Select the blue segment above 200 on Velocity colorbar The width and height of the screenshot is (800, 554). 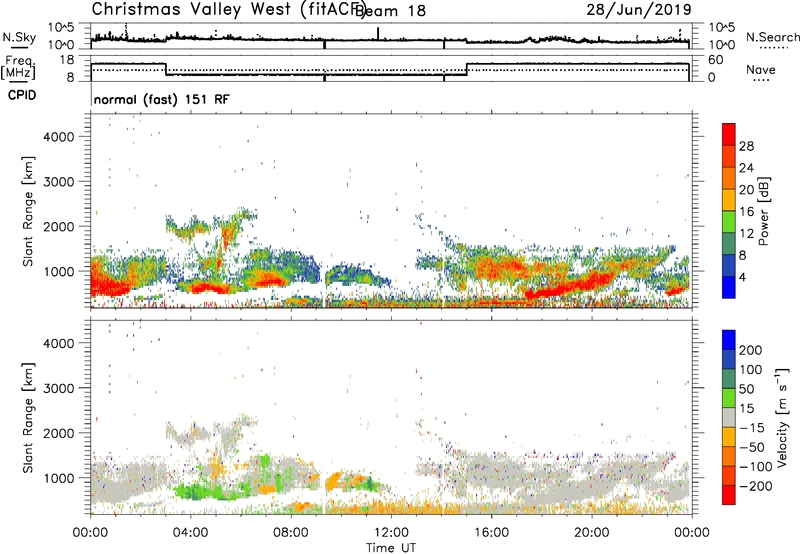tap(729, 340)
